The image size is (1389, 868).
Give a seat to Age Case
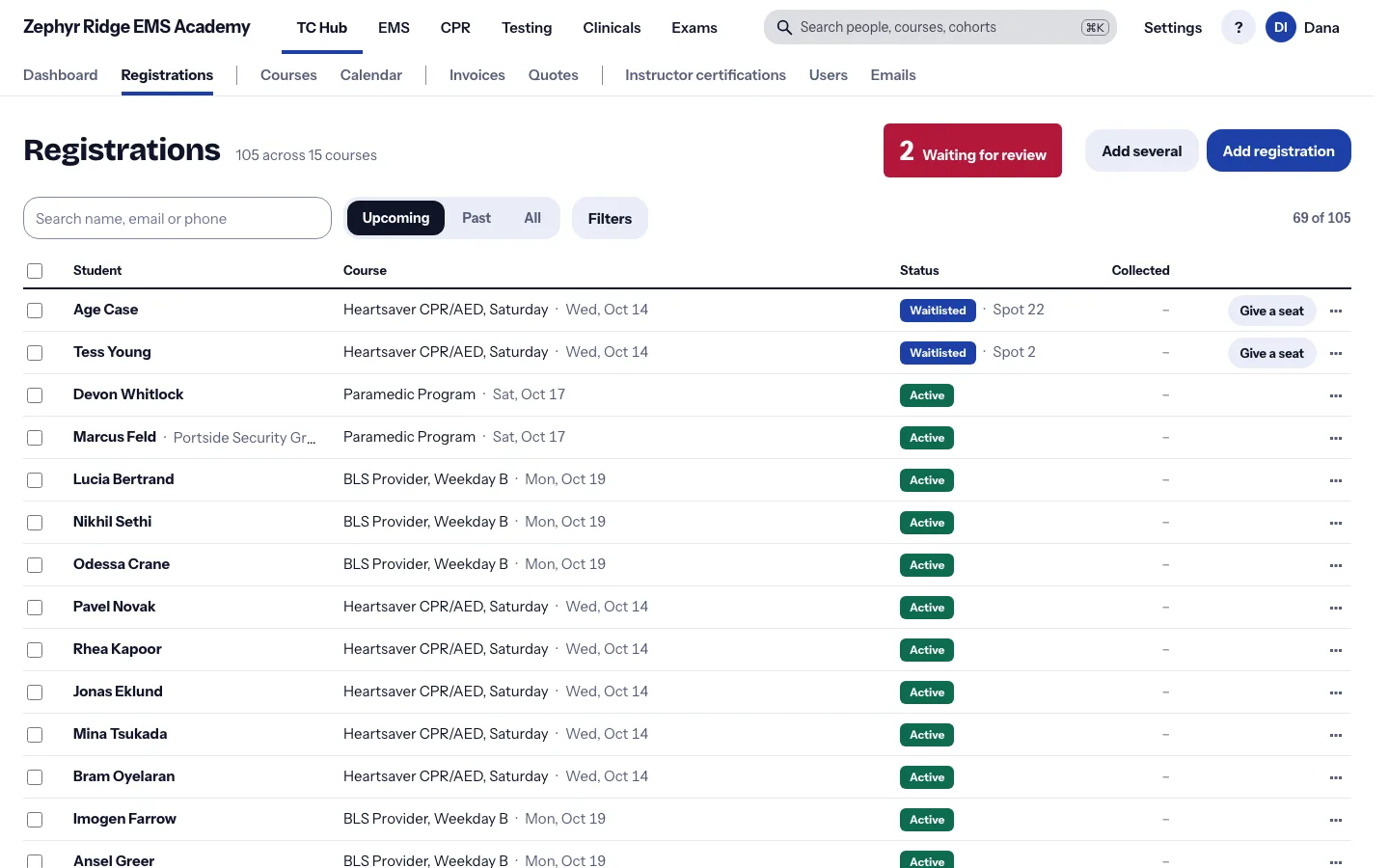coord(1271,311)
